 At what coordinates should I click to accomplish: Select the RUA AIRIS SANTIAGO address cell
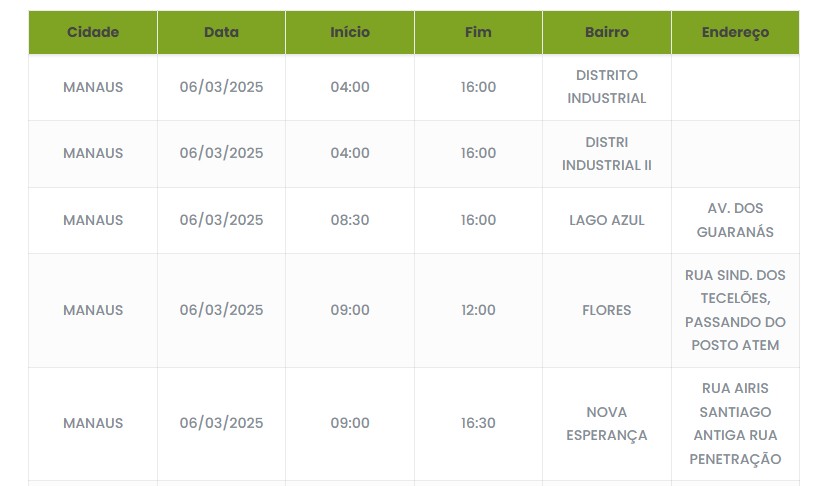click(735, 423)
